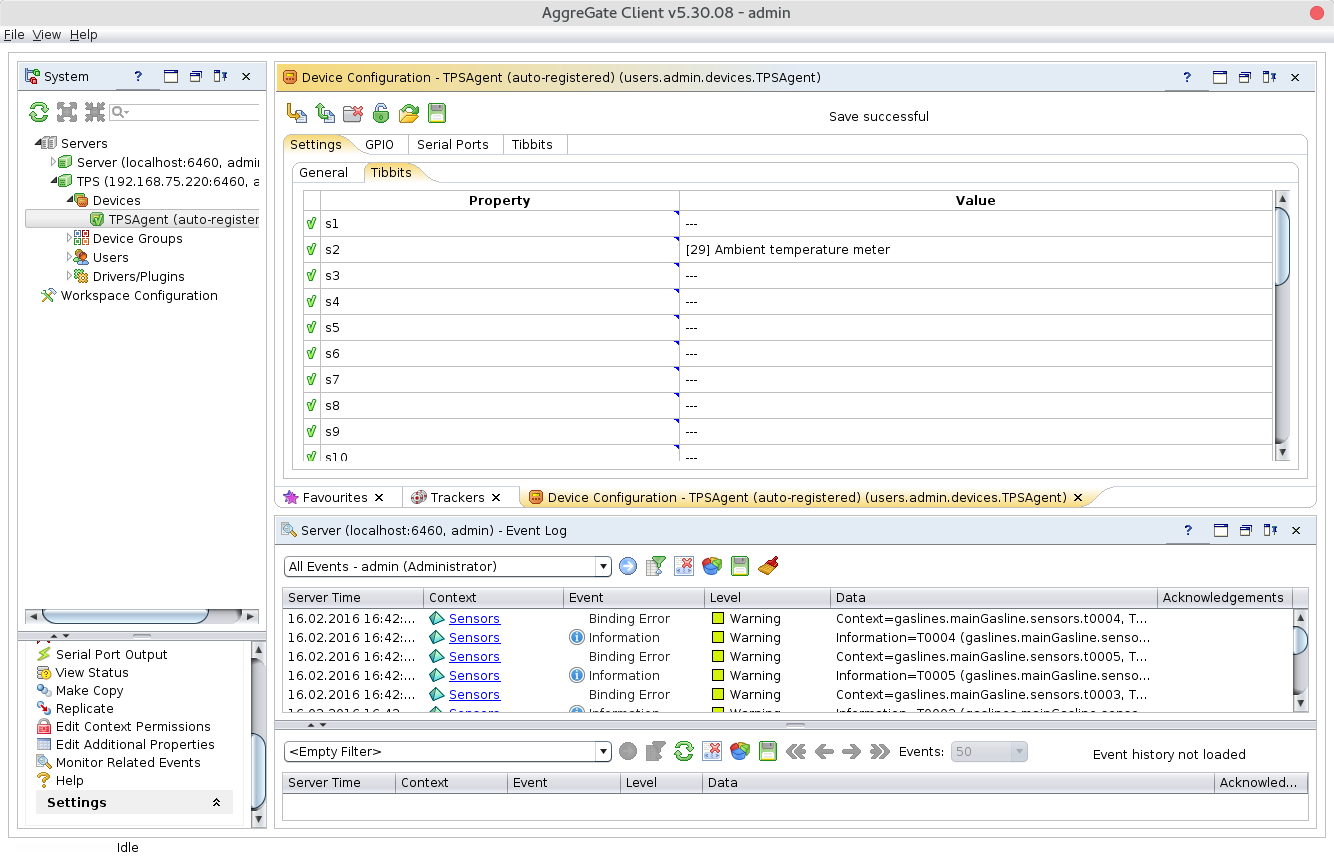Screen dimensions: 1334x856
Task: Click the collapse all icon in System panel
Action: 94,112
